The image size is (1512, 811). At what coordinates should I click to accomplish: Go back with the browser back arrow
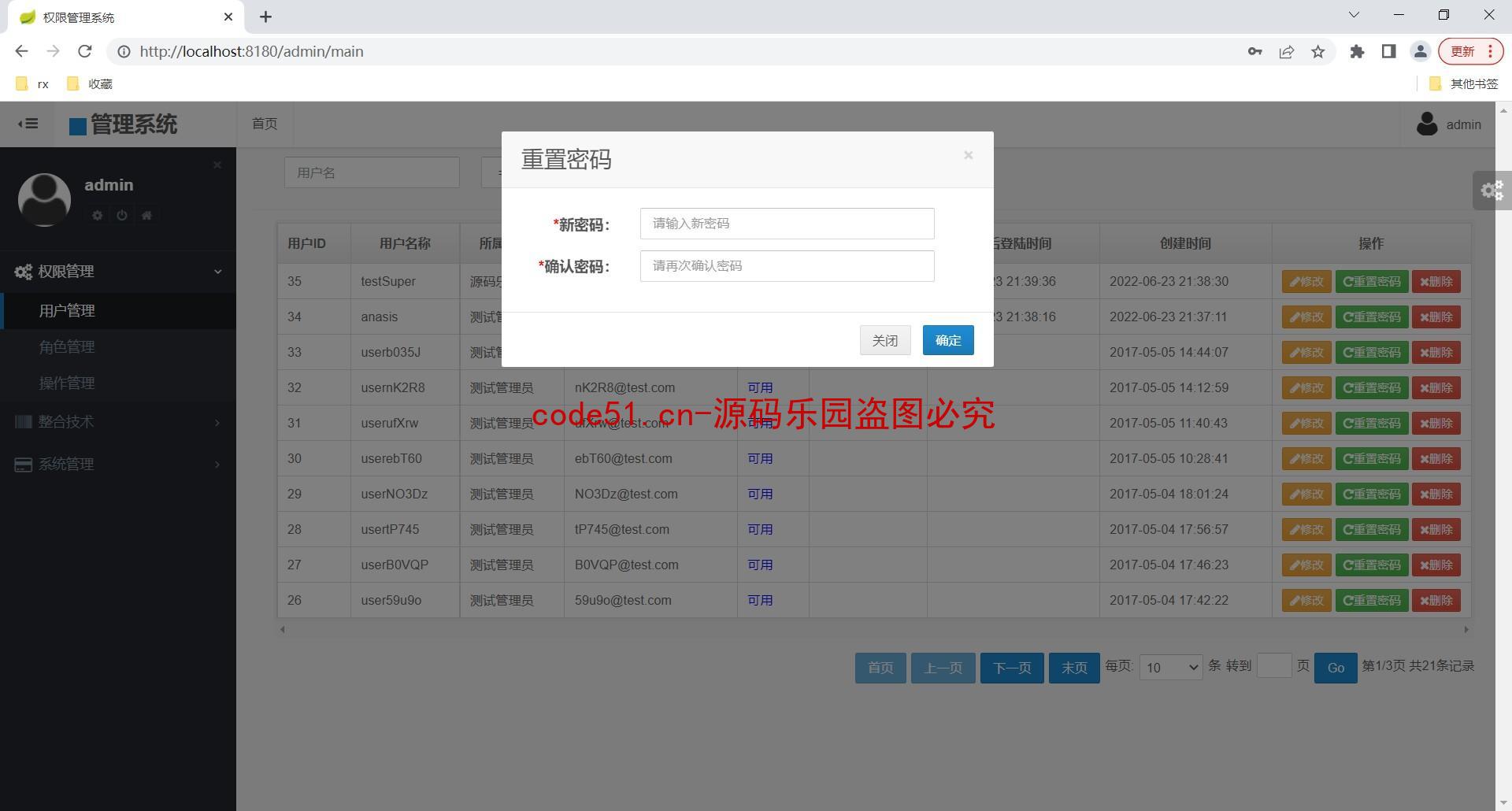pos(21,51)
